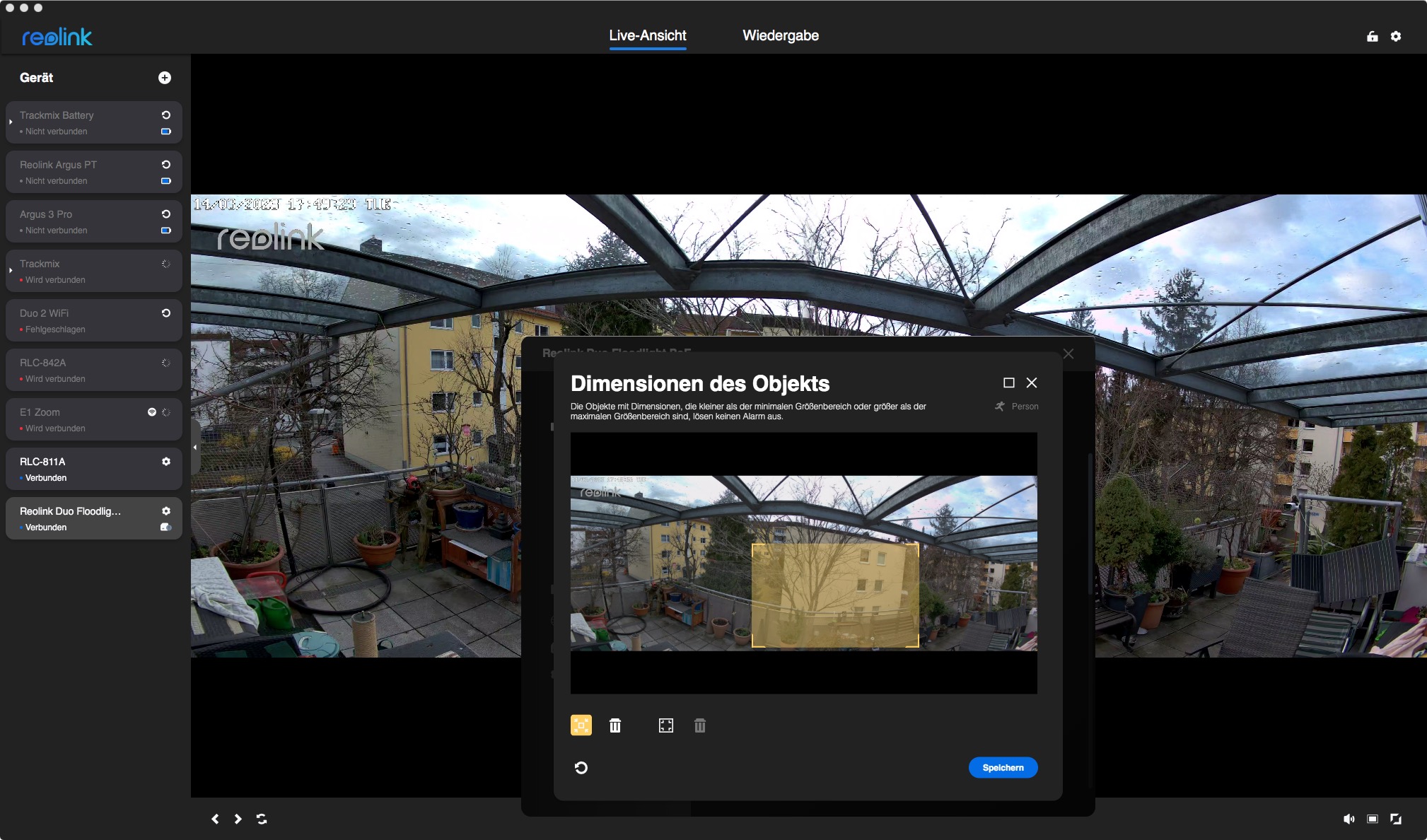Viewport: 1427px width, 840px height.
Task: Toggle the audio volume speaker icon
Action: point(1349,819)
